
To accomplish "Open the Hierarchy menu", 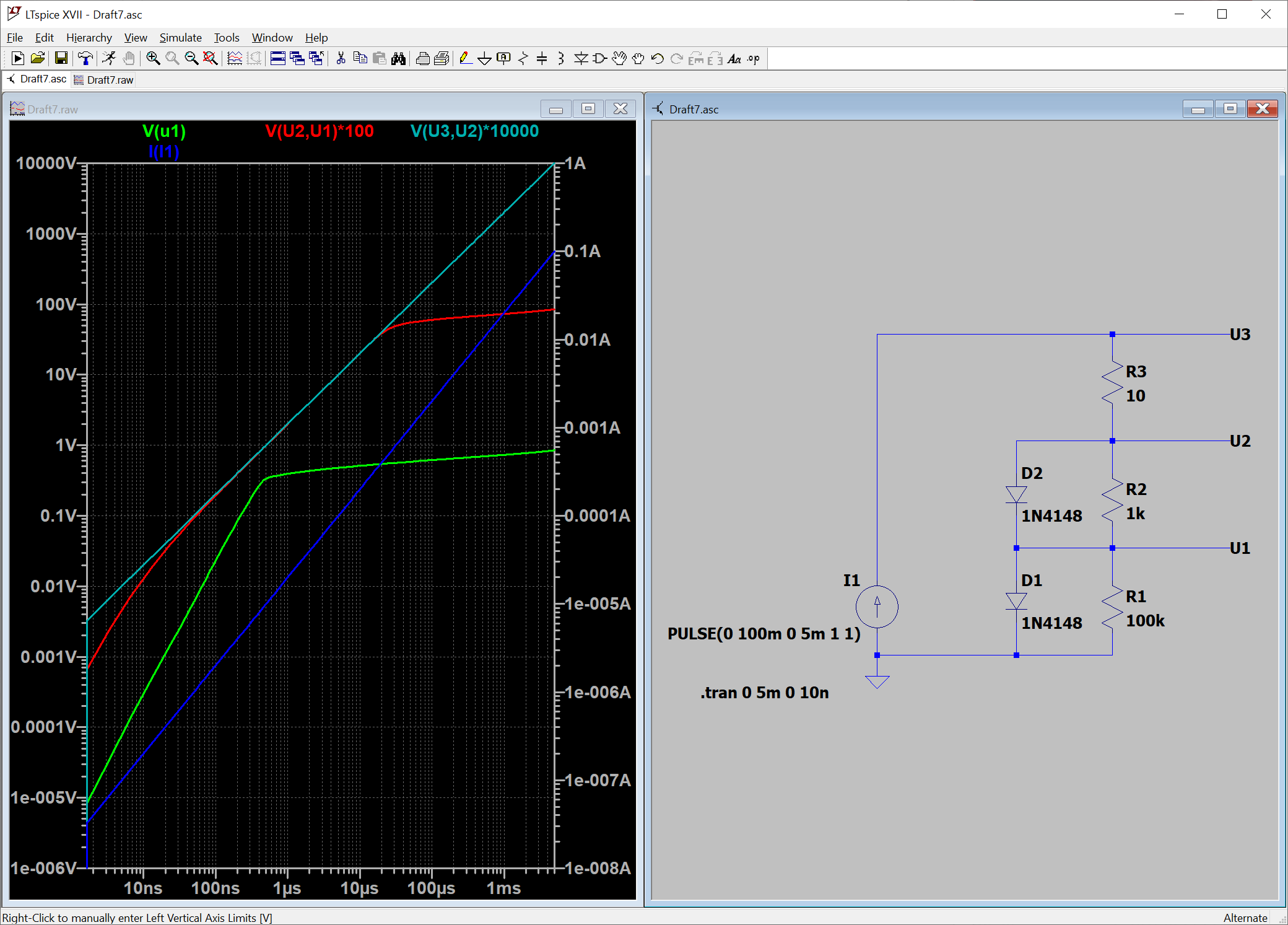I will [89, 38].
